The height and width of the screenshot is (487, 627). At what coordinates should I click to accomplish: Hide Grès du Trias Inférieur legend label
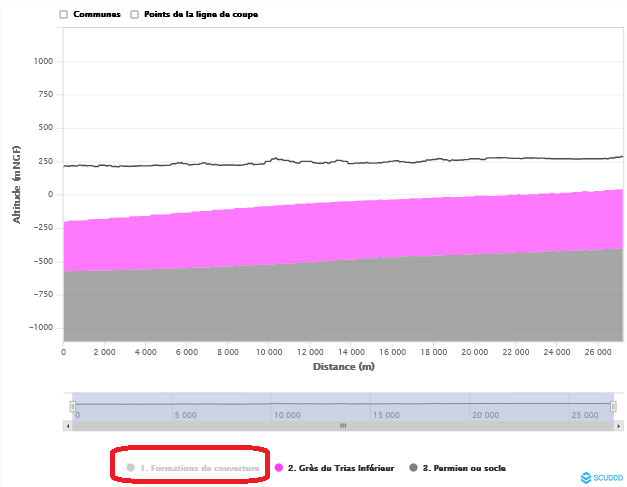(340, 467)
